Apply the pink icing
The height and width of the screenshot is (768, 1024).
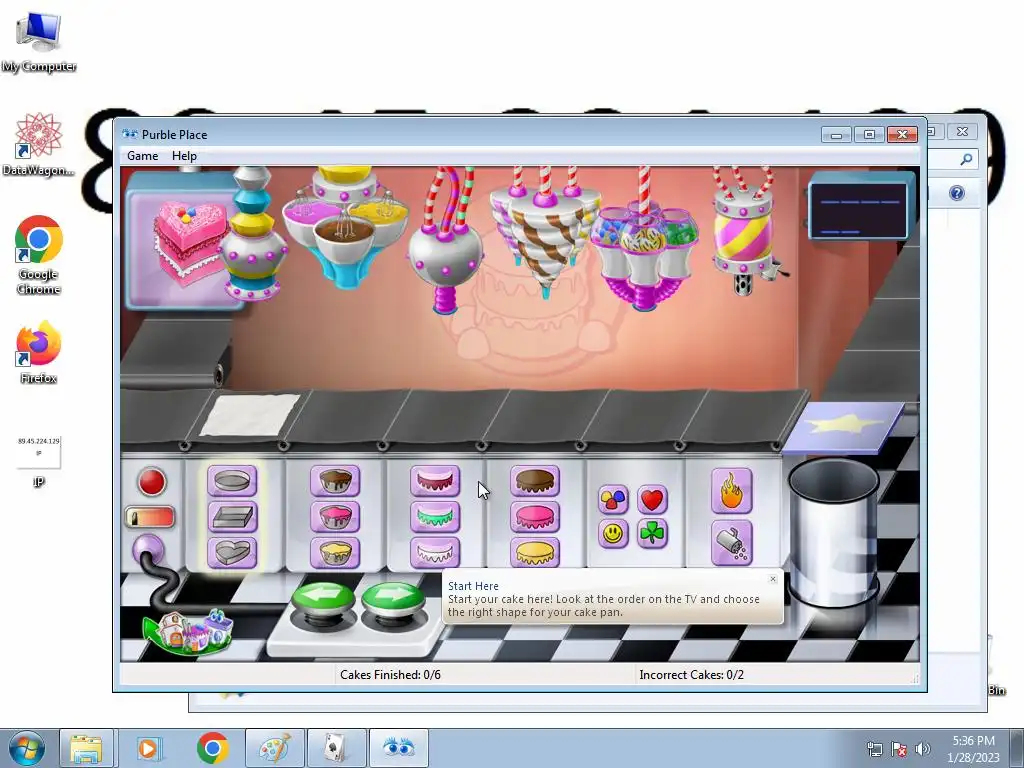(x=535, y=517)
